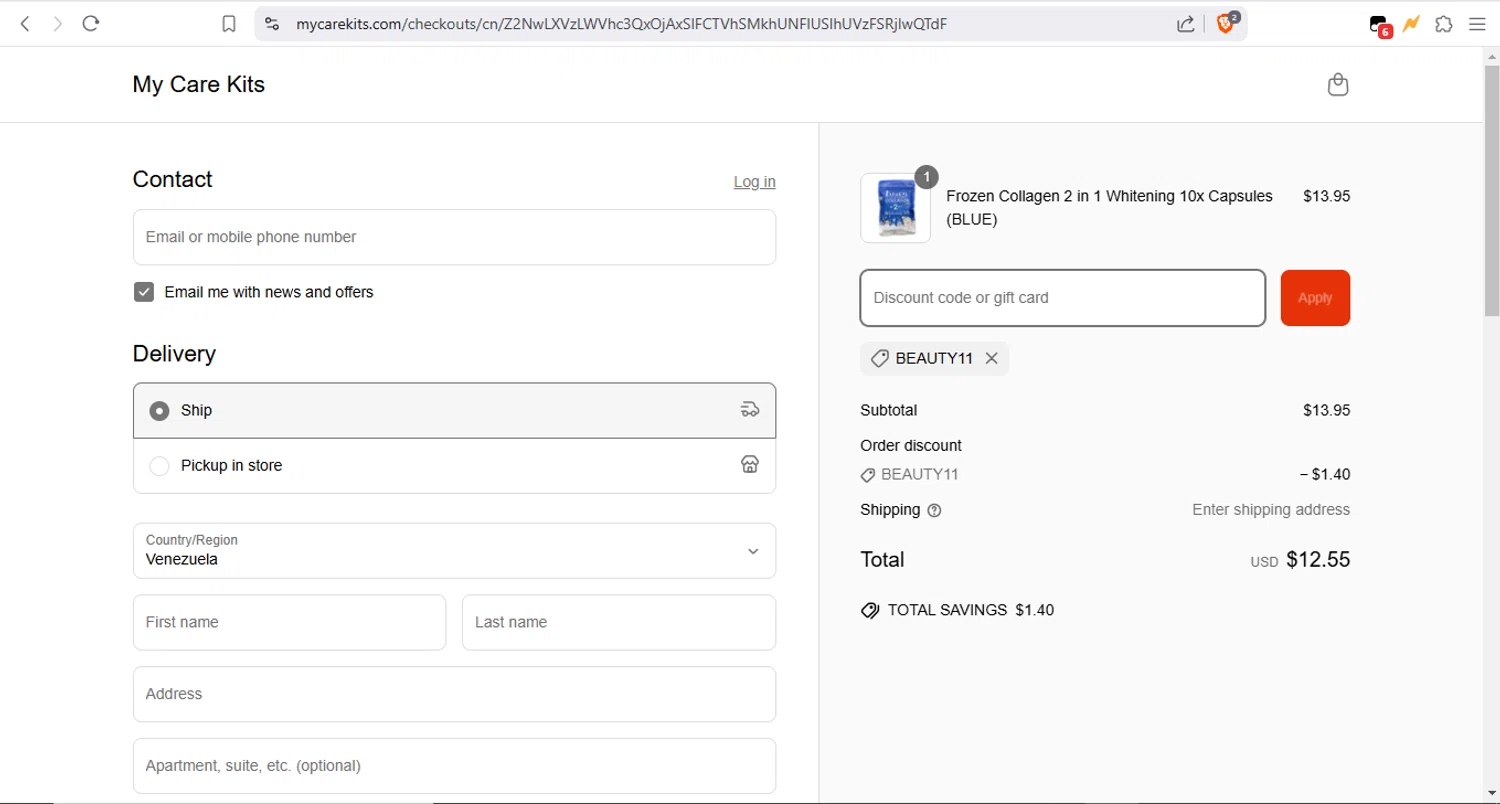This screenshot has width=1500, height=804.
Task: Click the Log in link
Action: pyautogui.click(x=754, y=181)
